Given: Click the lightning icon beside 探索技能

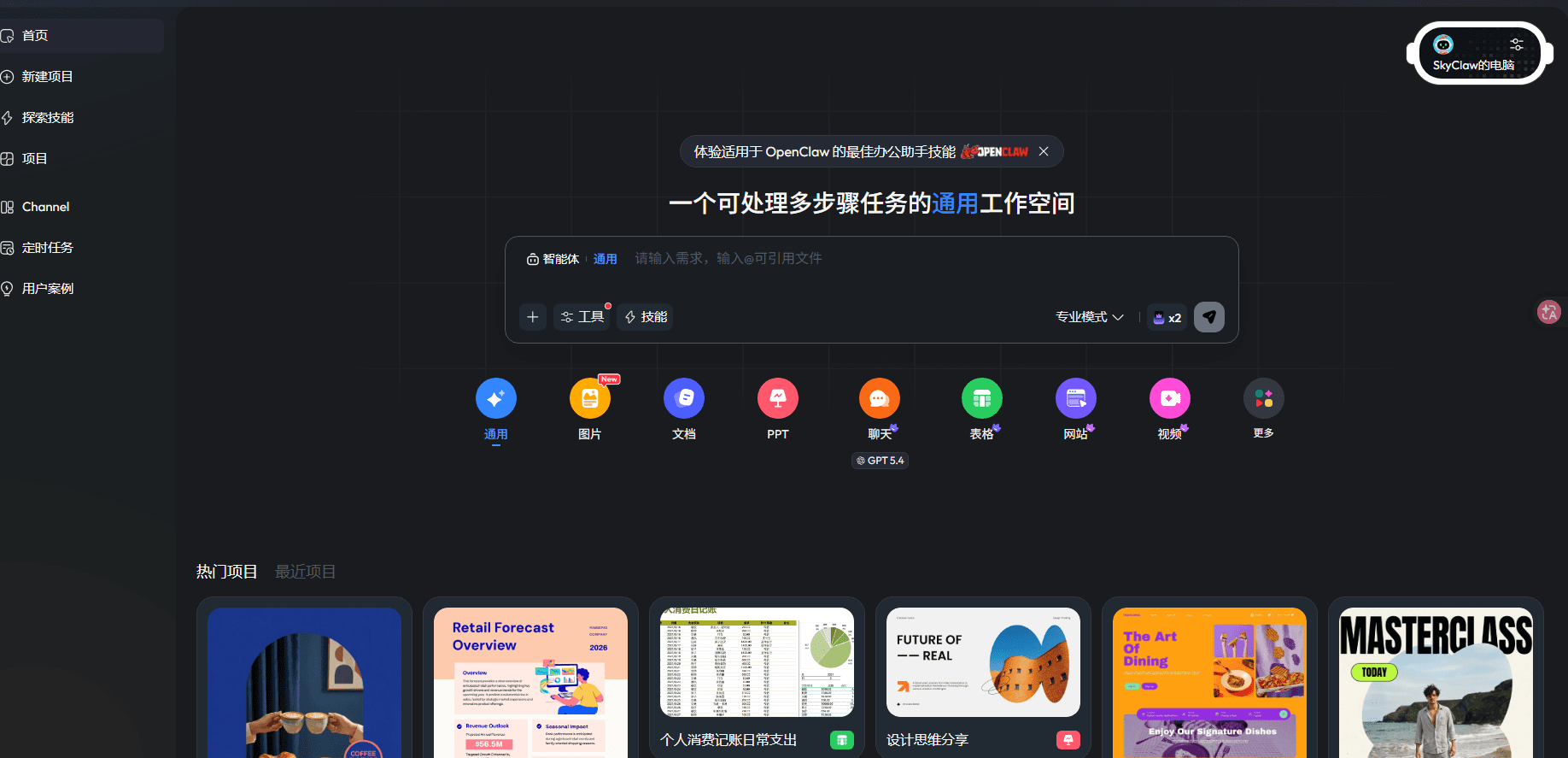Looking at the screenshot, I should point(7,118).
